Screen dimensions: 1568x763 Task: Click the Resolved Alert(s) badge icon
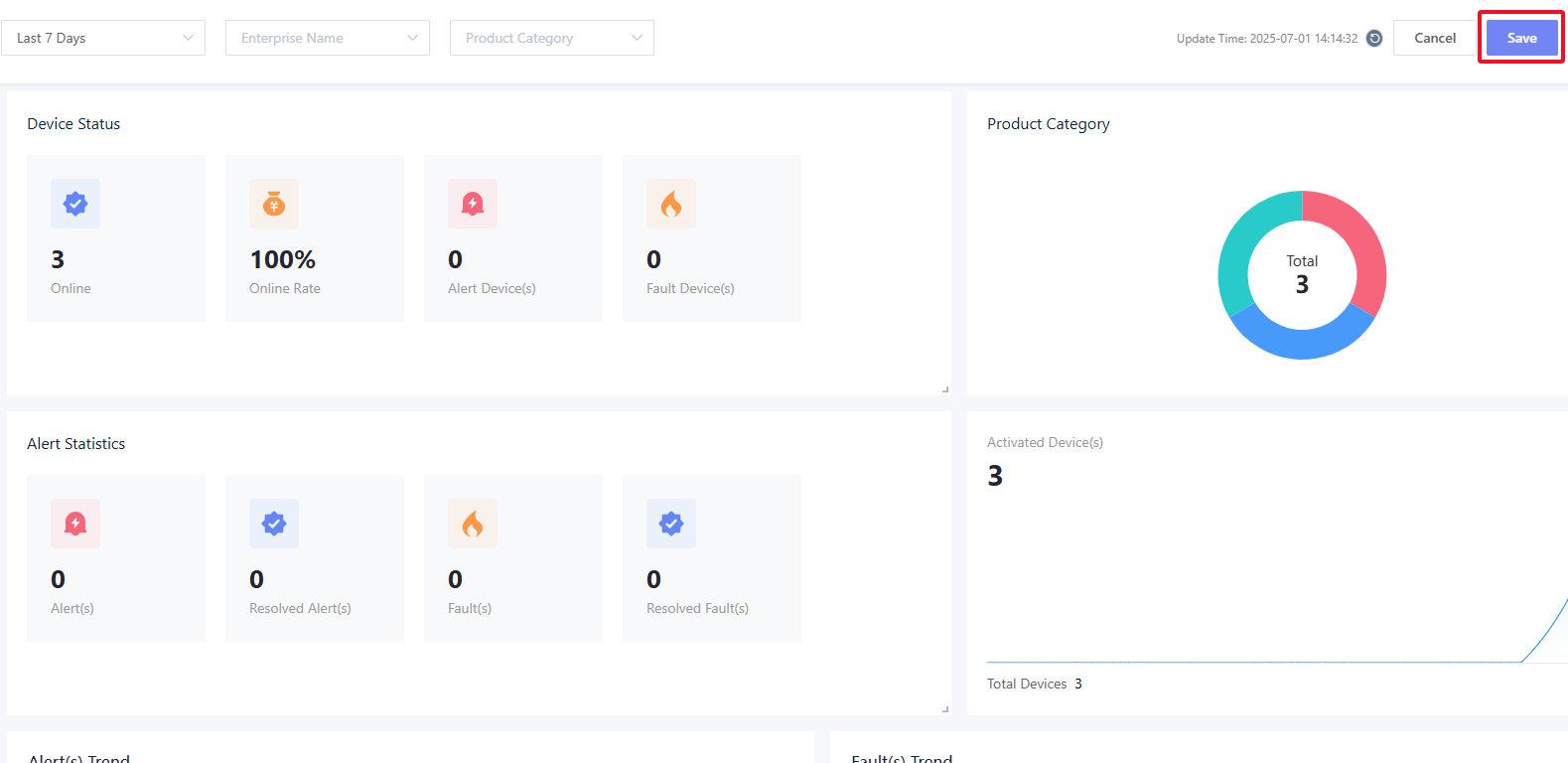tap(274, 524)
